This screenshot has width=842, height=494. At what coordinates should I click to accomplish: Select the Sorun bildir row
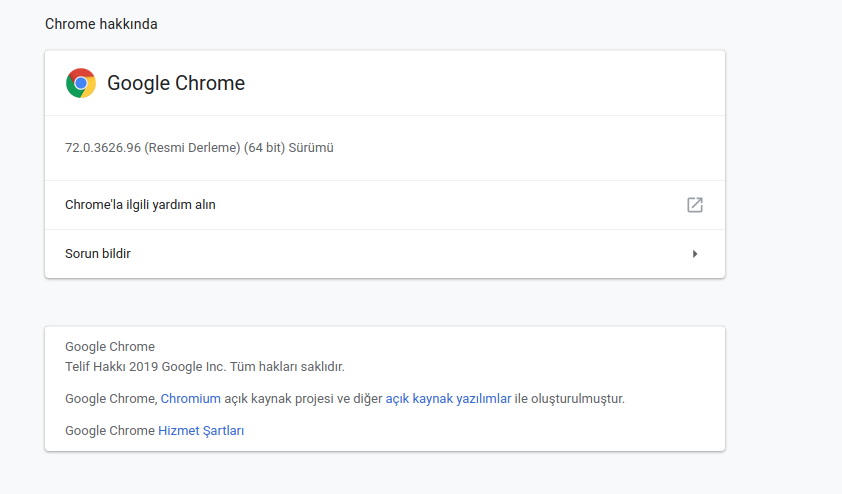click(x=385, y=254)
